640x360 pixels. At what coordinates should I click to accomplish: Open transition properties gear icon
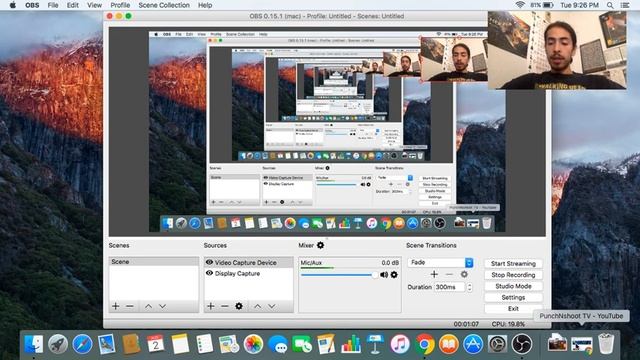pyautogui.click(x=464, y=274)
